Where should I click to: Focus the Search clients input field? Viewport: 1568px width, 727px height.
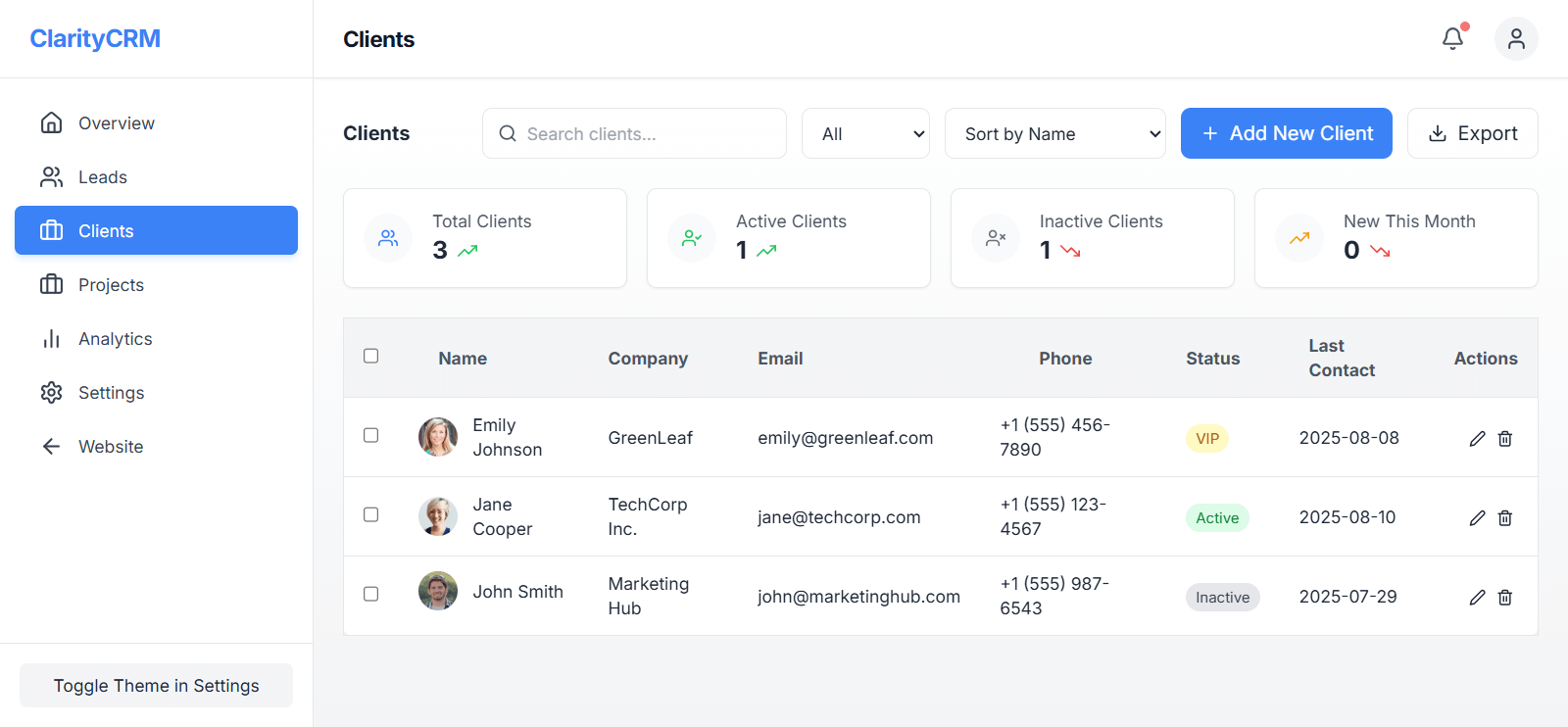647,134
